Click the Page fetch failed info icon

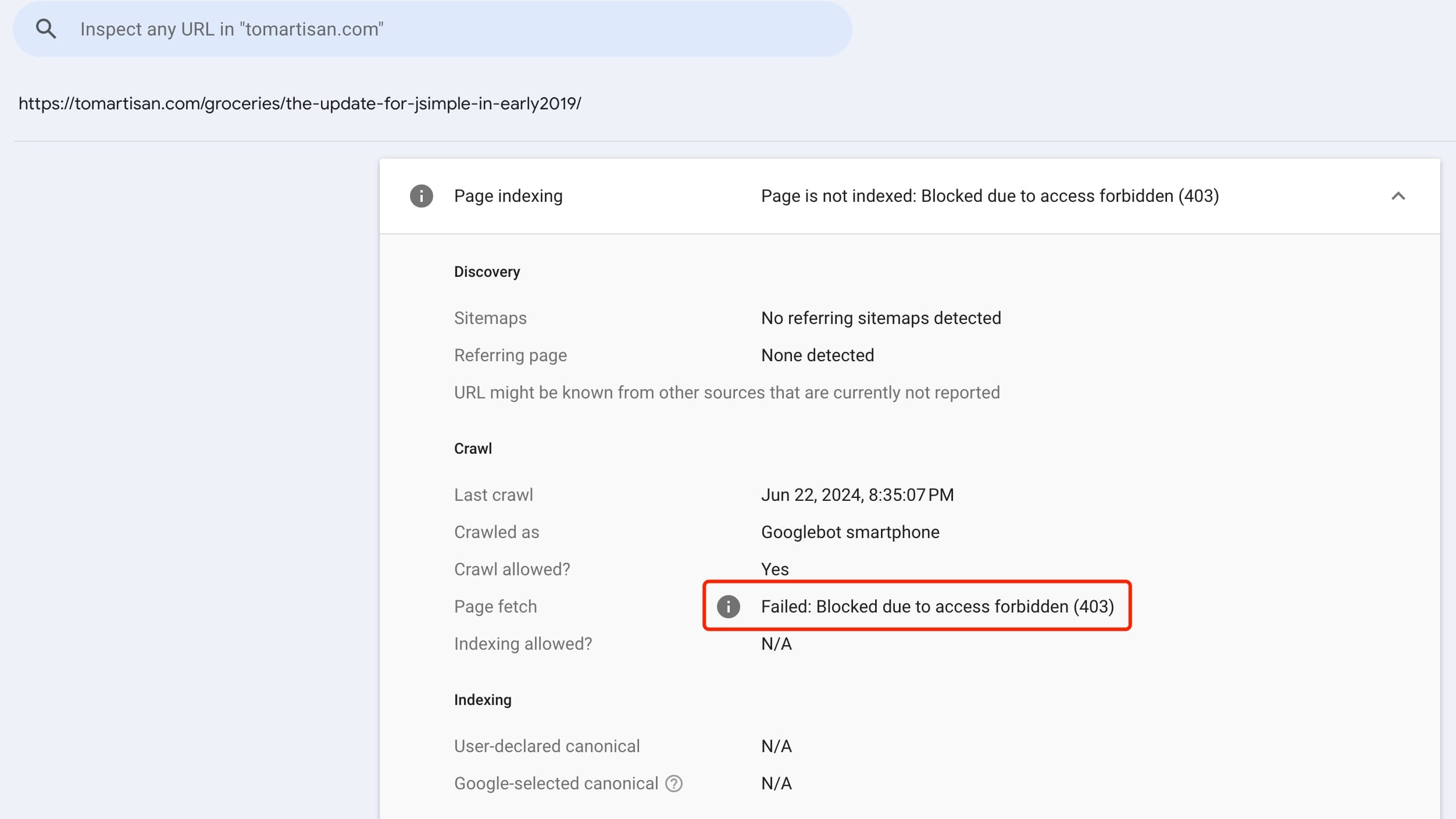(728, 607)
